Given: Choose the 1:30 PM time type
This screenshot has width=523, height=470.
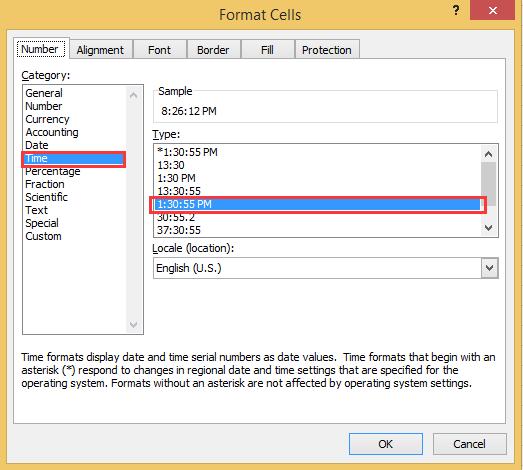Looking at the screenshot, I should tap(318, 178).
